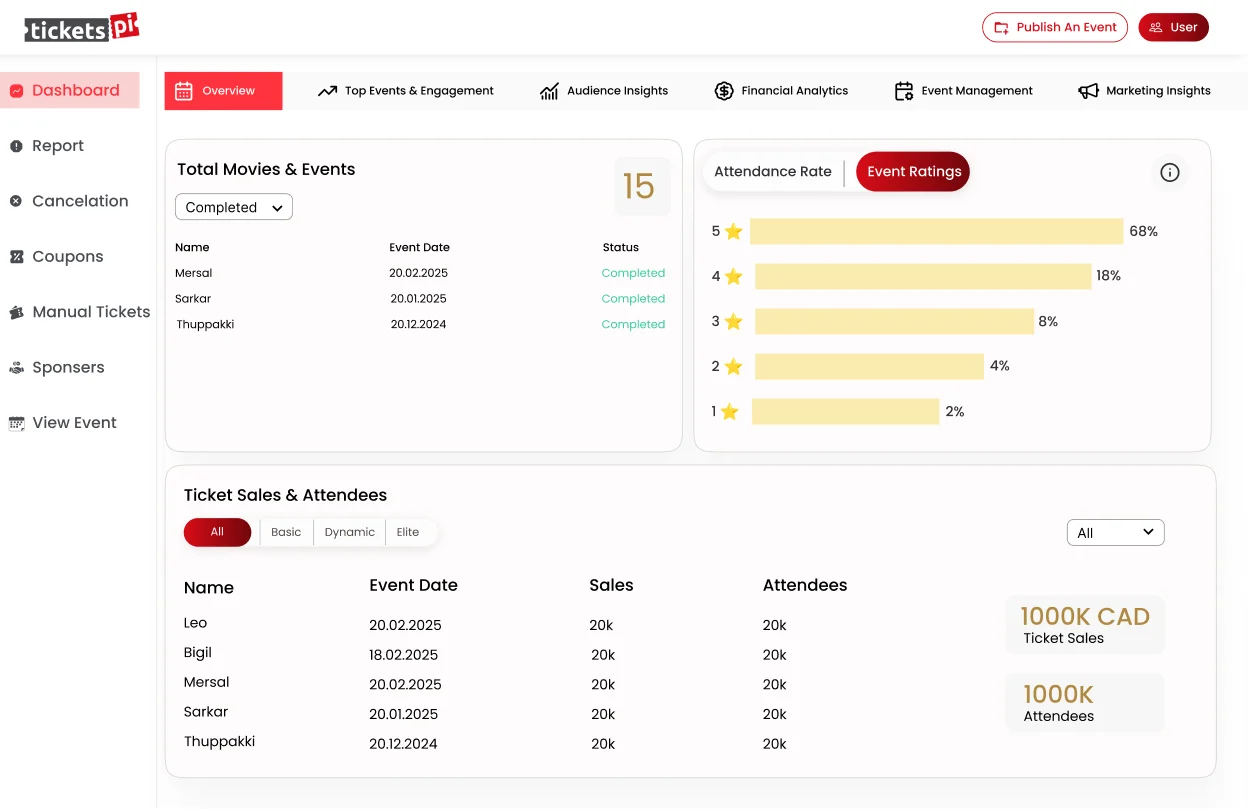The width and height of the screenshot is (1248, 809).
Task: Click the Overview calendar icon
Action: coord(184,91)
